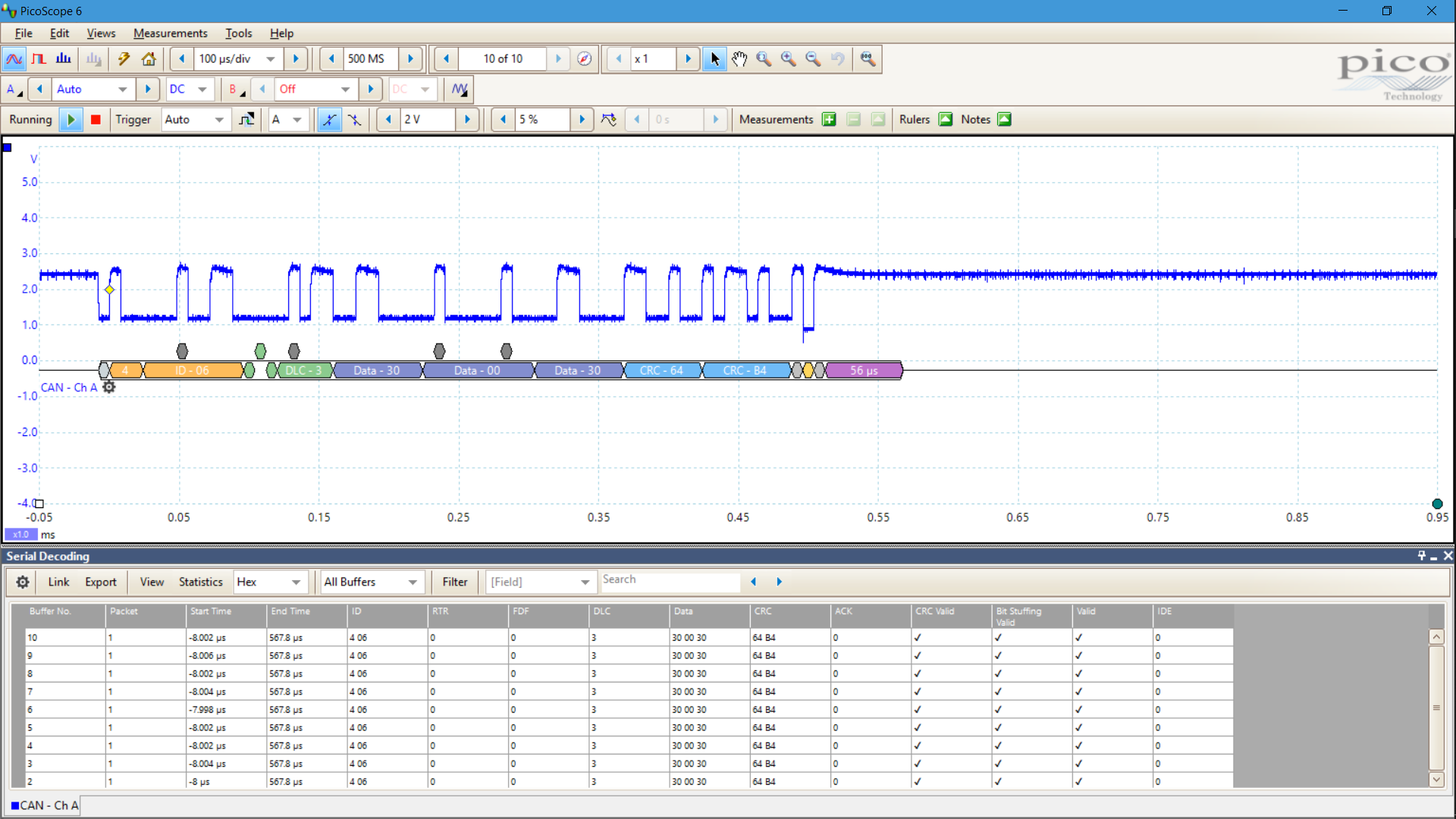1456x819 pixels.
Task: Click the Search field in Serial Decoding
Action: [669, 580]
